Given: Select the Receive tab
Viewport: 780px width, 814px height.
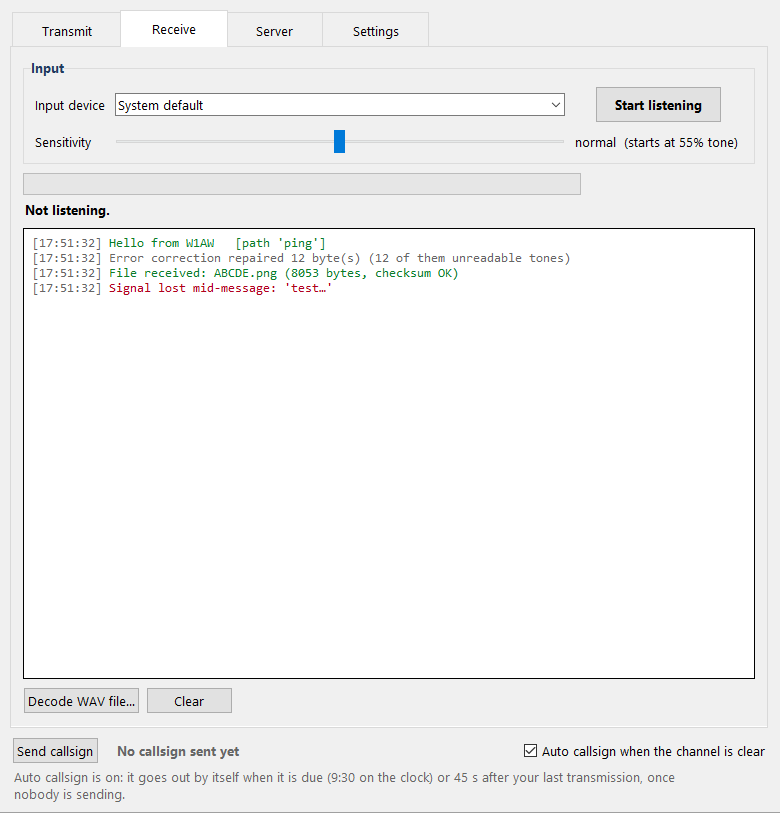Looking at the screenshot, I should click(174, 30).
